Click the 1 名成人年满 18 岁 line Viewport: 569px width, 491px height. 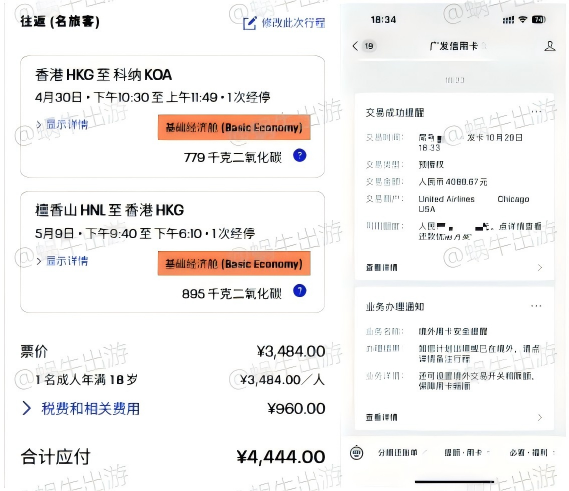(86, 380)
